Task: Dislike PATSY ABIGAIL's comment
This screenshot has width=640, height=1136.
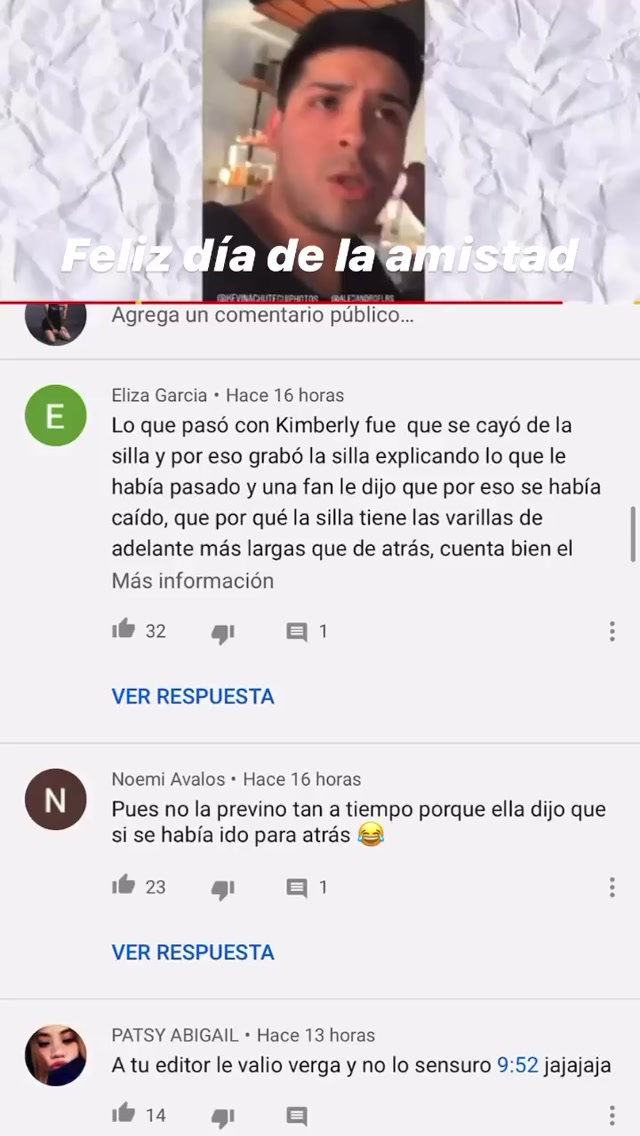Action: coord(223,1117)
